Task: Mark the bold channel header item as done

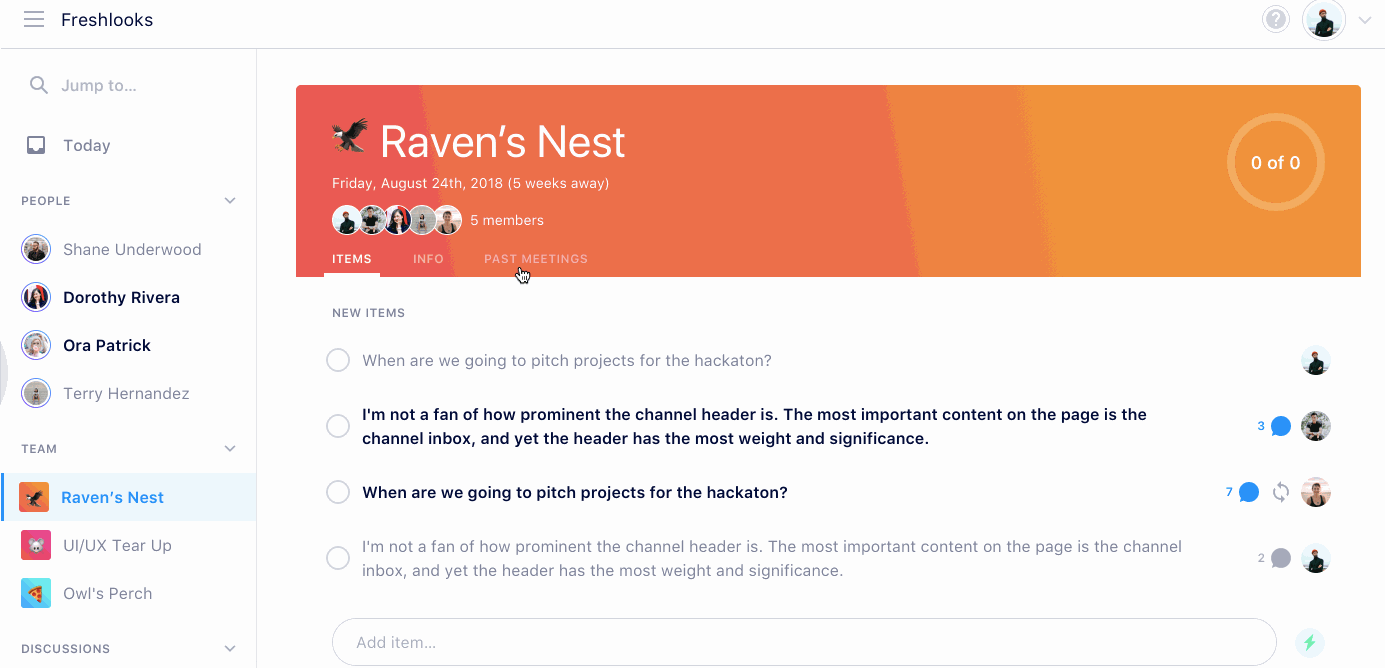Action: coord(338,426)
